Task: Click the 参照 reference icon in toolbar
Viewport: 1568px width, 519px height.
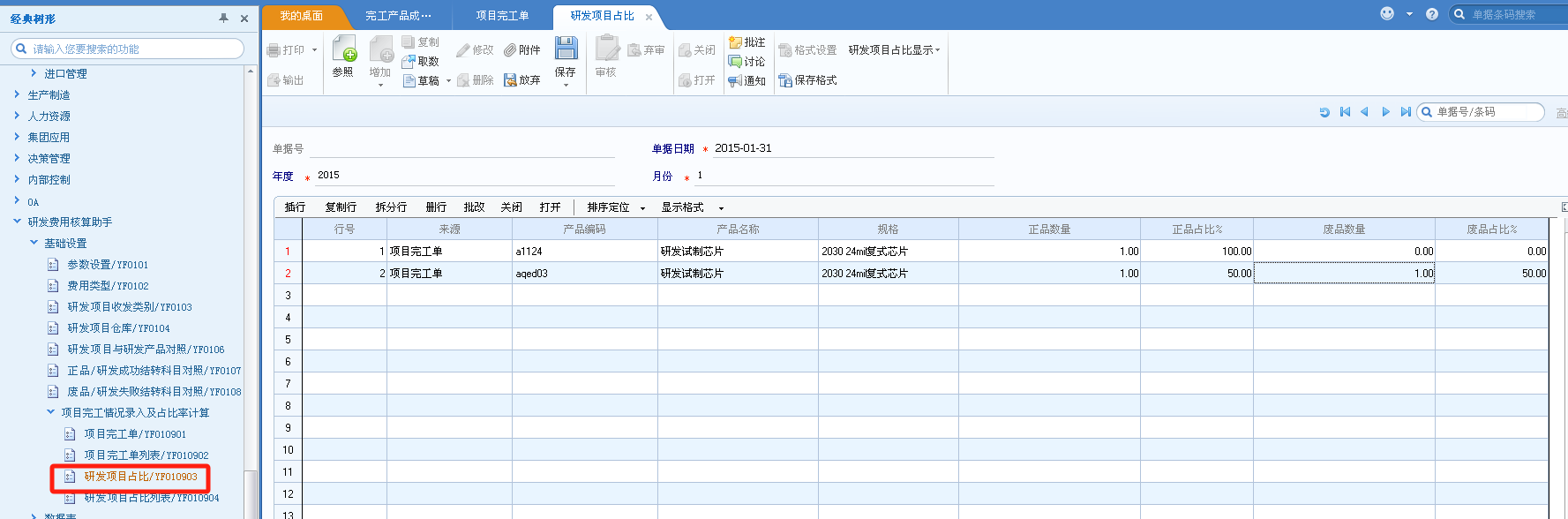Action: click(343, 49)
